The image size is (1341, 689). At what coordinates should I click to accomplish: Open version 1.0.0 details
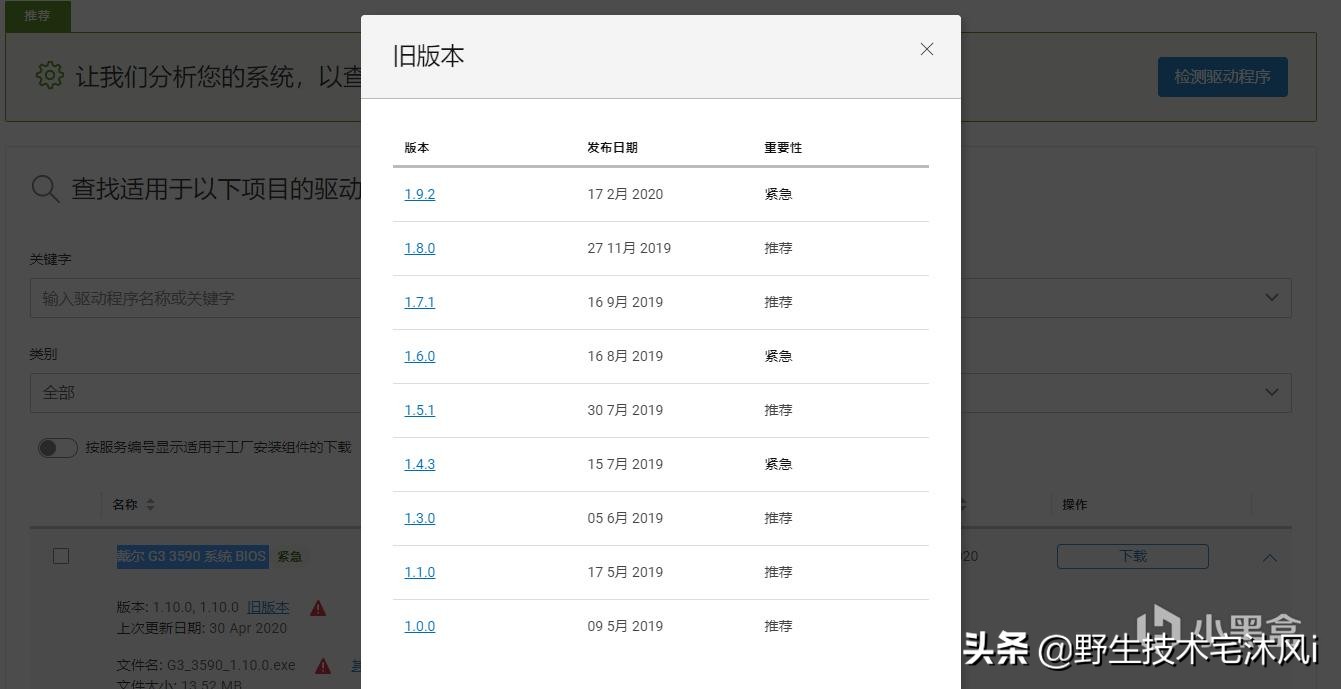[x=419, y=626]
